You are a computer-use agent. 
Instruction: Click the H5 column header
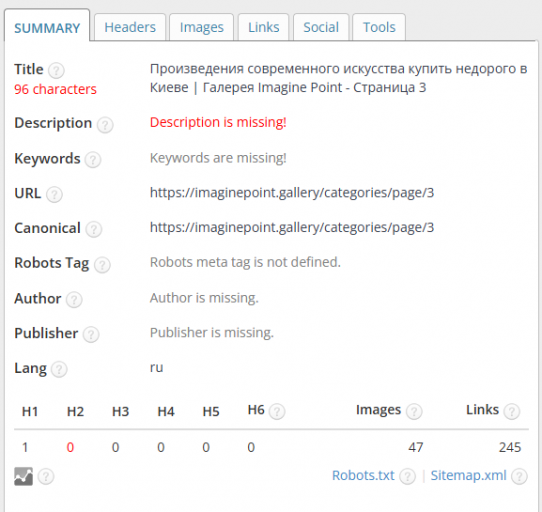click(x=211, y=411)
